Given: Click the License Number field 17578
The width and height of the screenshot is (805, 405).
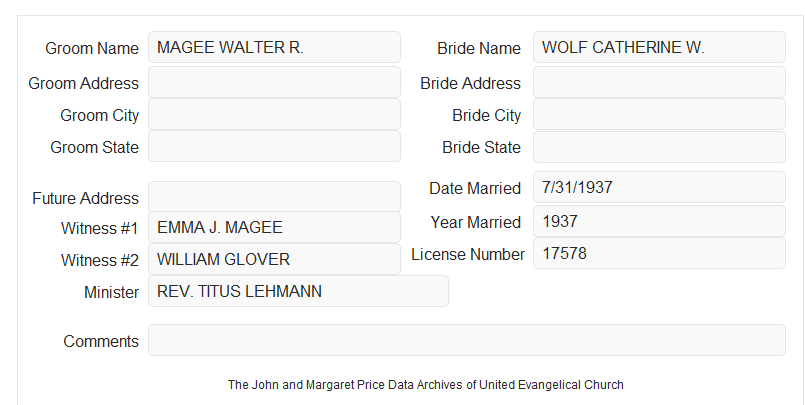Looking at the screenshot, I should (659, 253).
